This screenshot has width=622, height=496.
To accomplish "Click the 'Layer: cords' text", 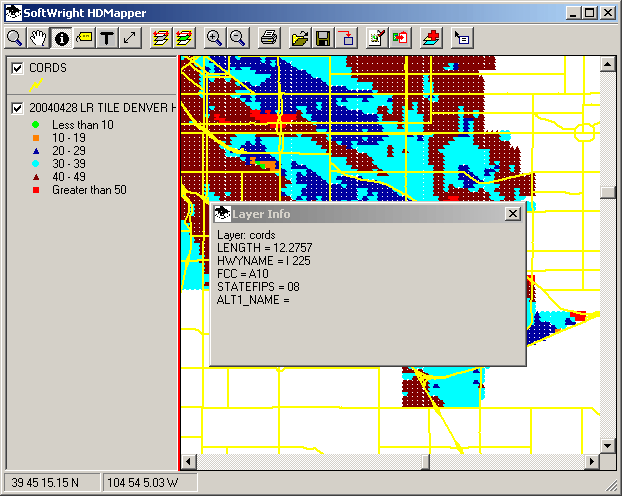I will click(246, 235).
